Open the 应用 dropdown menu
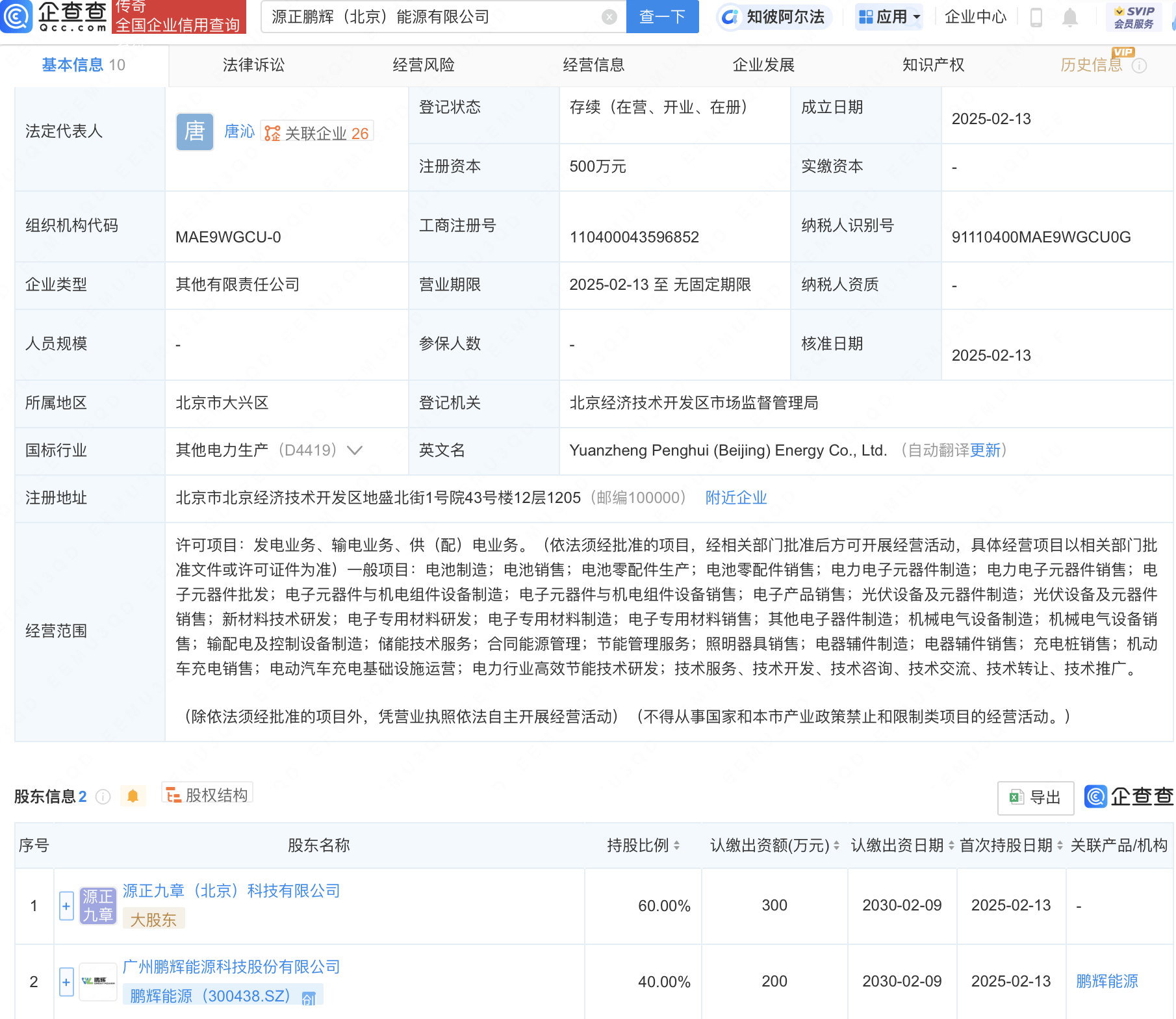 [x=889, y=18]
